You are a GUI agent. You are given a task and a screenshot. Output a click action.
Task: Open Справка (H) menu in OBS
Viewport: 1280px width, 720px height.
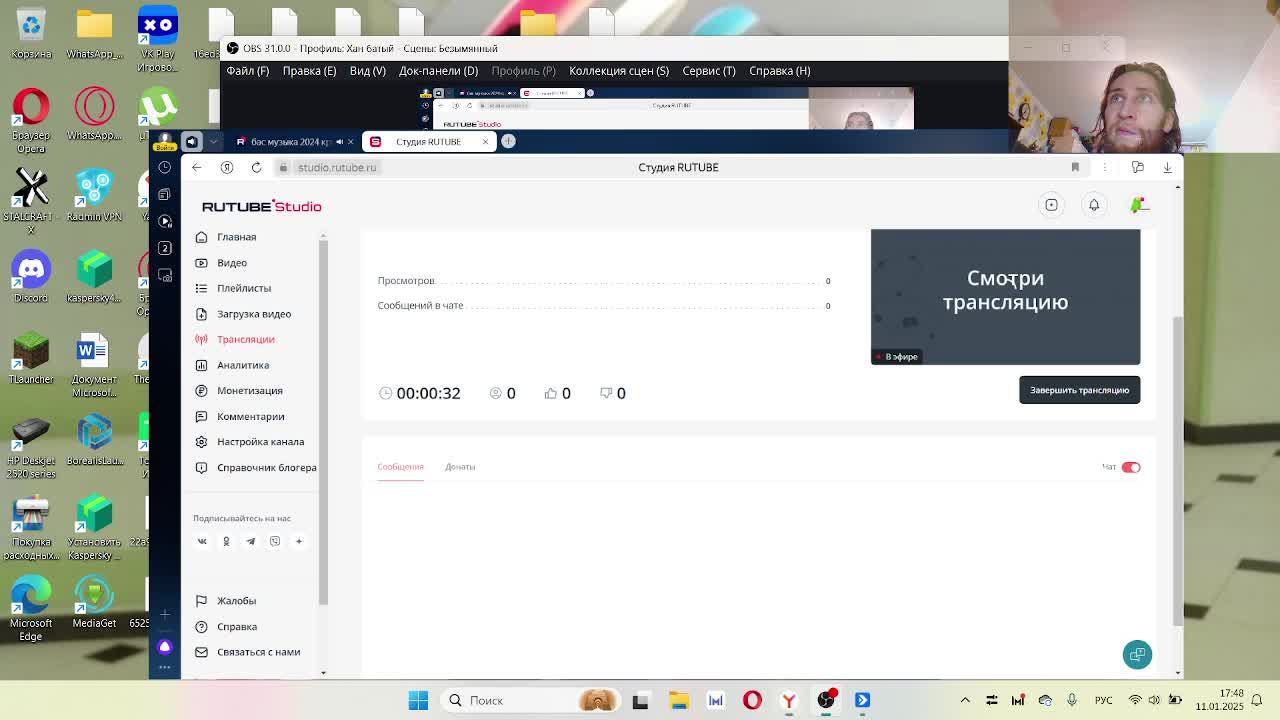[780, 71]
